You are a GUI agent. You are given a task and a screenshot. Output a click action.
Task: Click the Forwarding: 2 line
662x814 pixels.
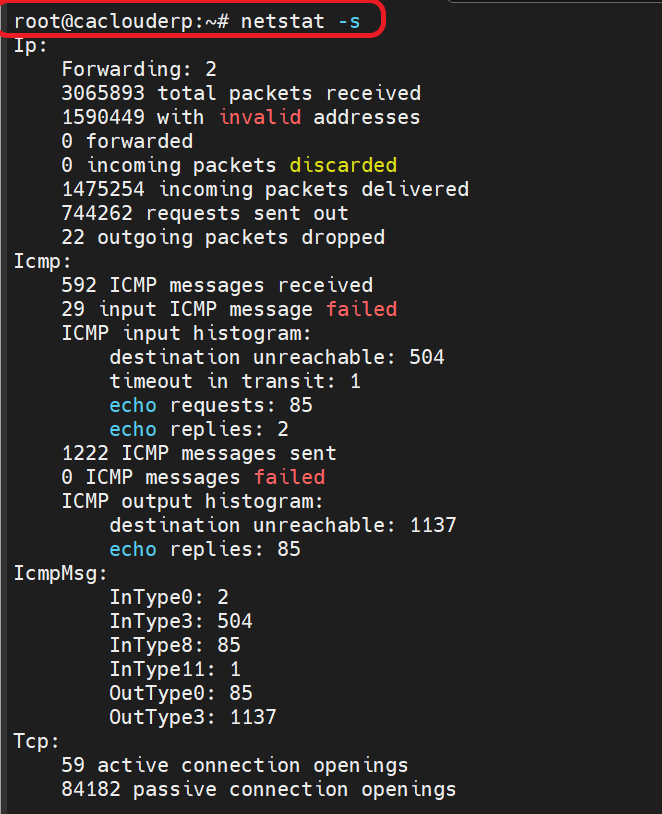pos(139,69)
